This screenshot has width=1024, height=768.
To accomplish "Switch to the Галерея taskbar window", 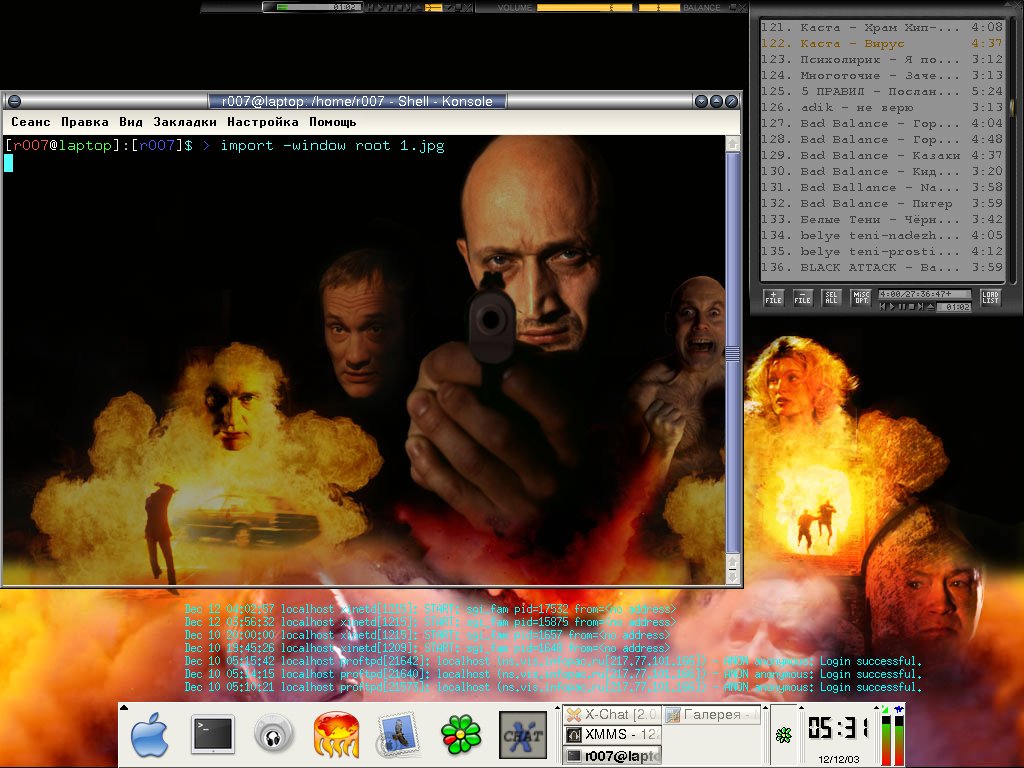I will click(711, 714).
